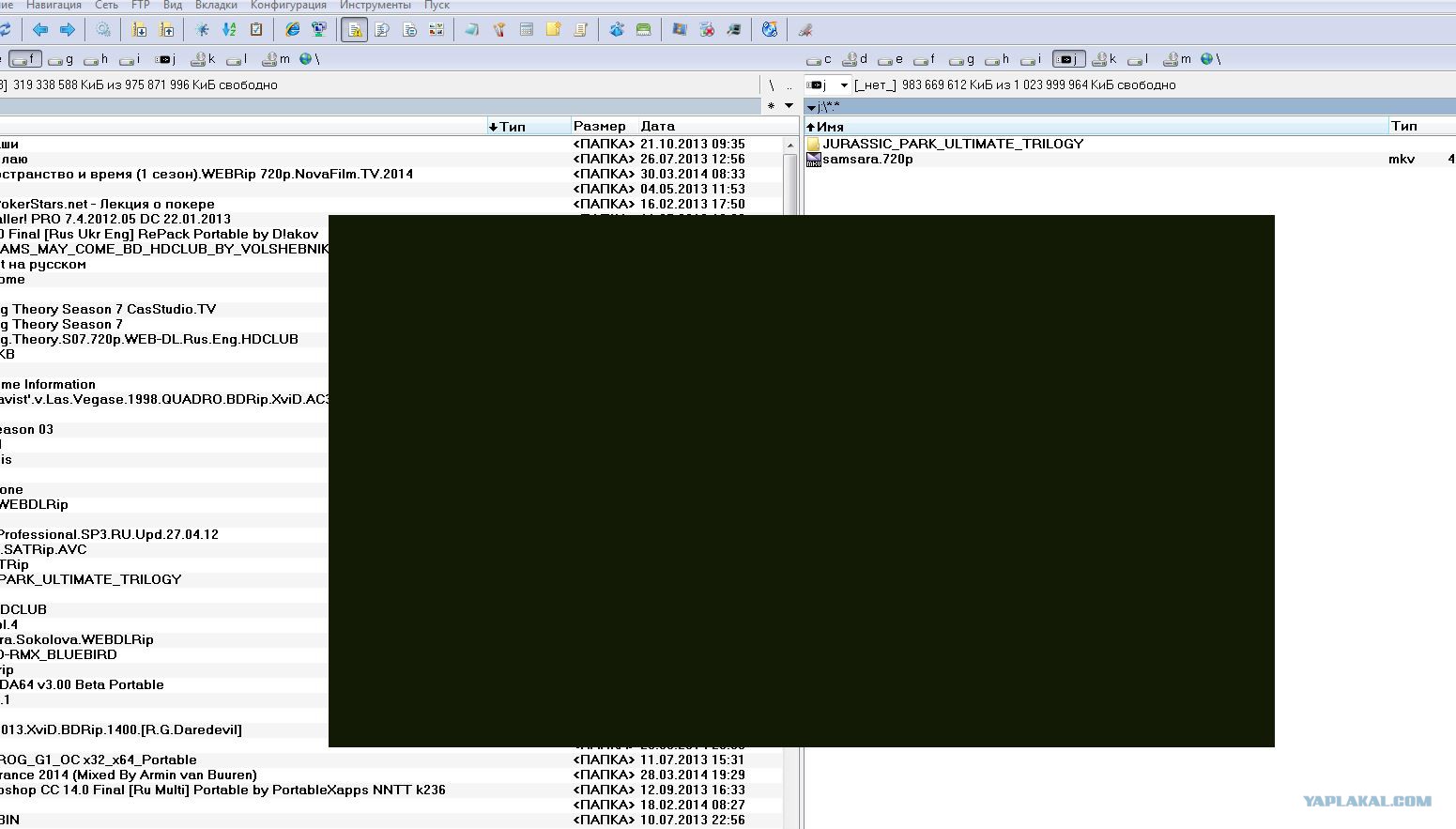
Task: Go back with blue left arrow
Action: point(40,30)
